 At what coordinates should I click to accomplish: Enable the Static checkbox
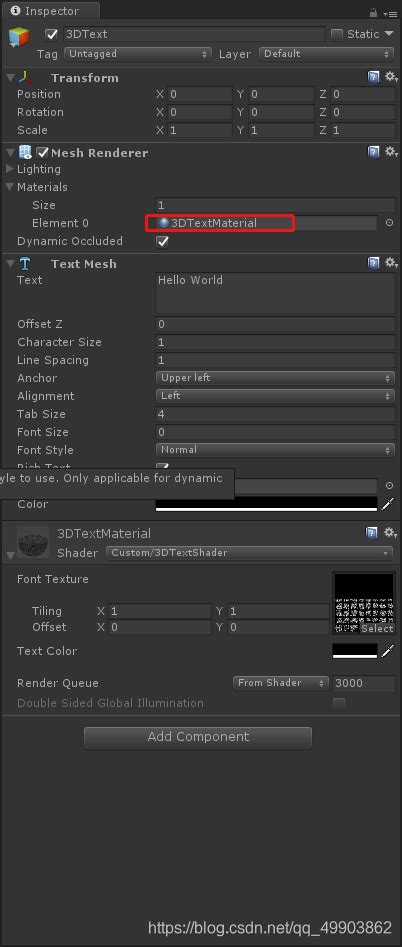click(337, 34)
